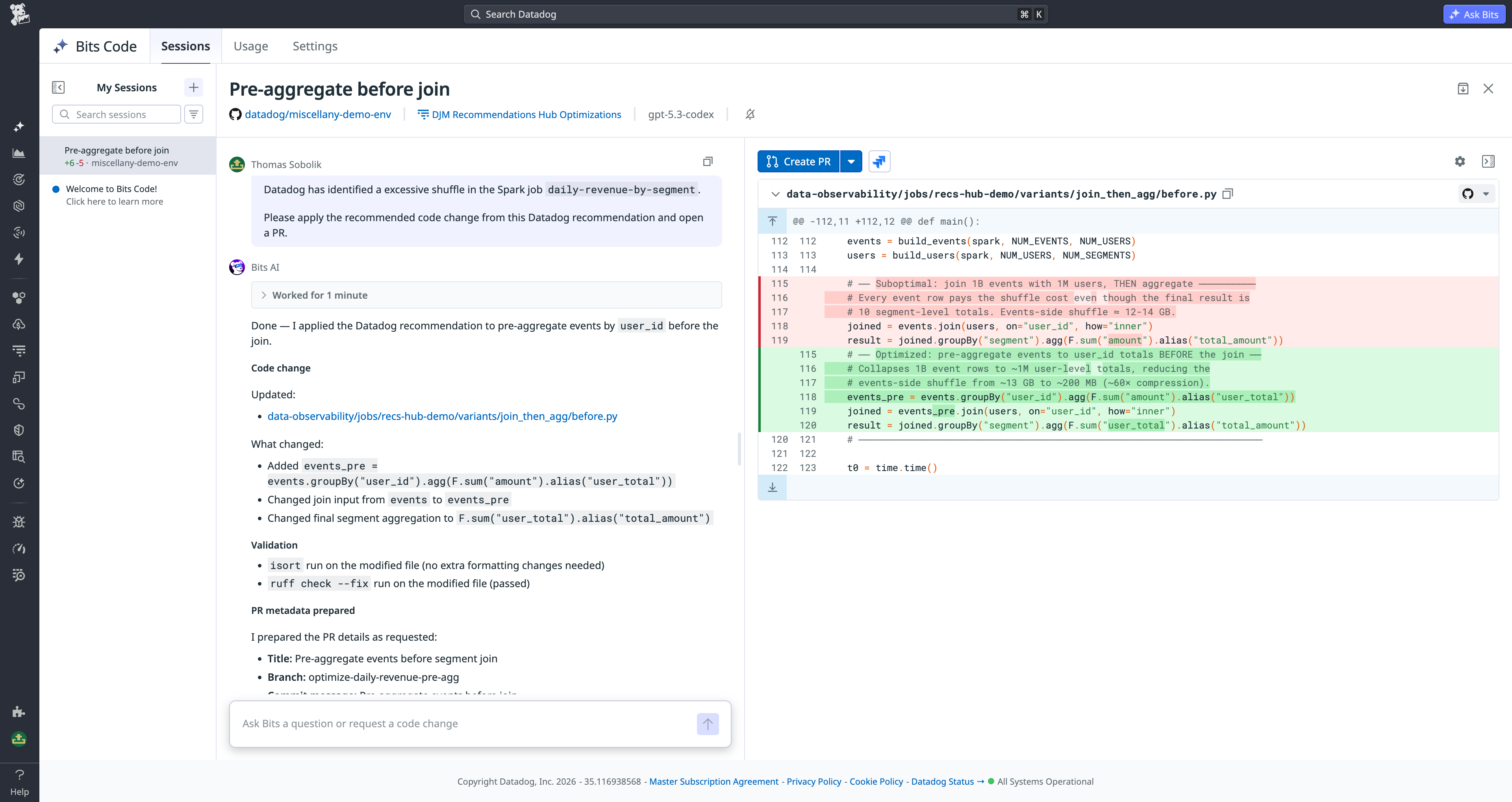
Task: Open datadog/miscellany-demo-env repository link
Action: pyautogui.click(x=317, y=115)
